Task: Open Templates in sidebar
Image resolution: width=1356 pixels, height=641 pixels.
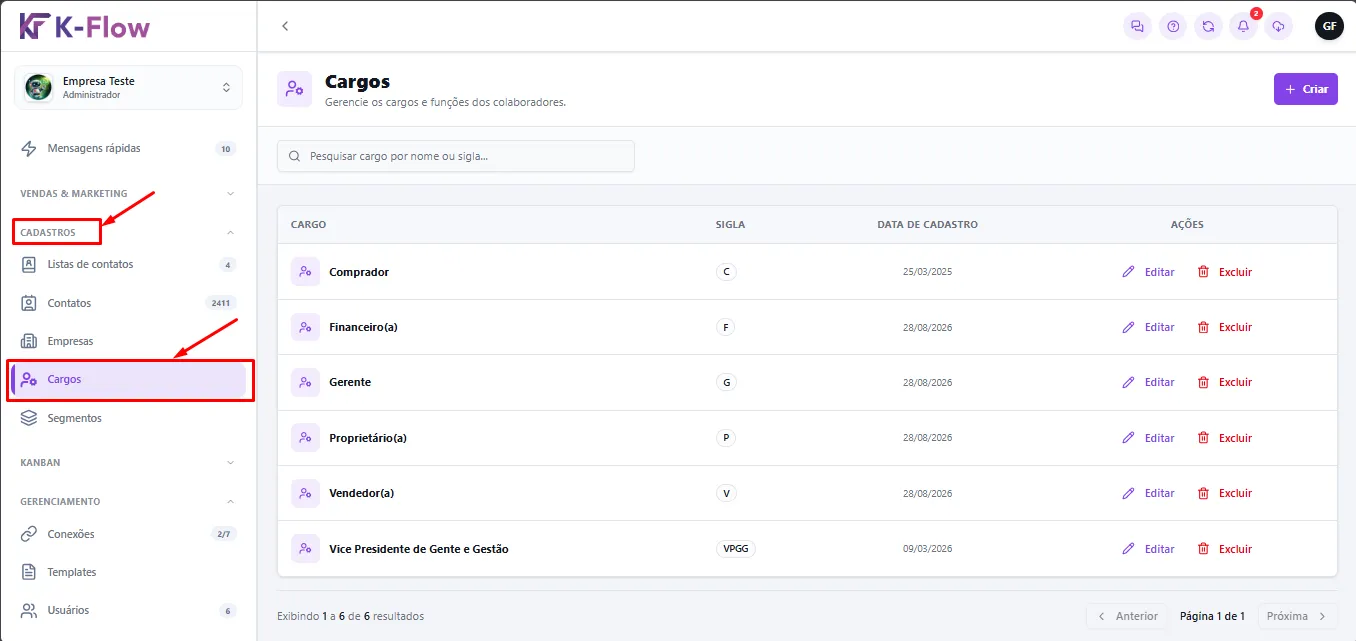Action: (x=128, y=572)
